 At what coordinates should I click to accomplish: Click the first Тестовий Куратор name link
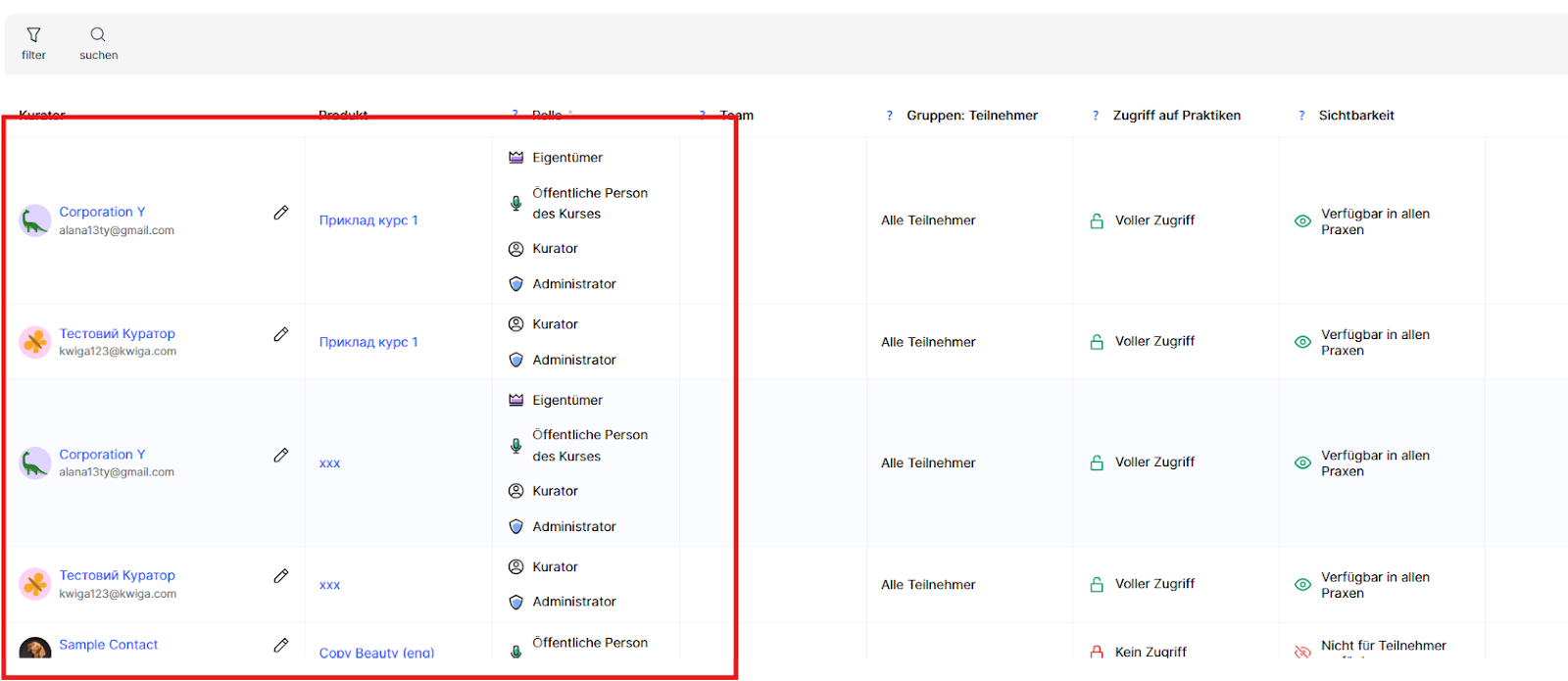tap(117, 334)
